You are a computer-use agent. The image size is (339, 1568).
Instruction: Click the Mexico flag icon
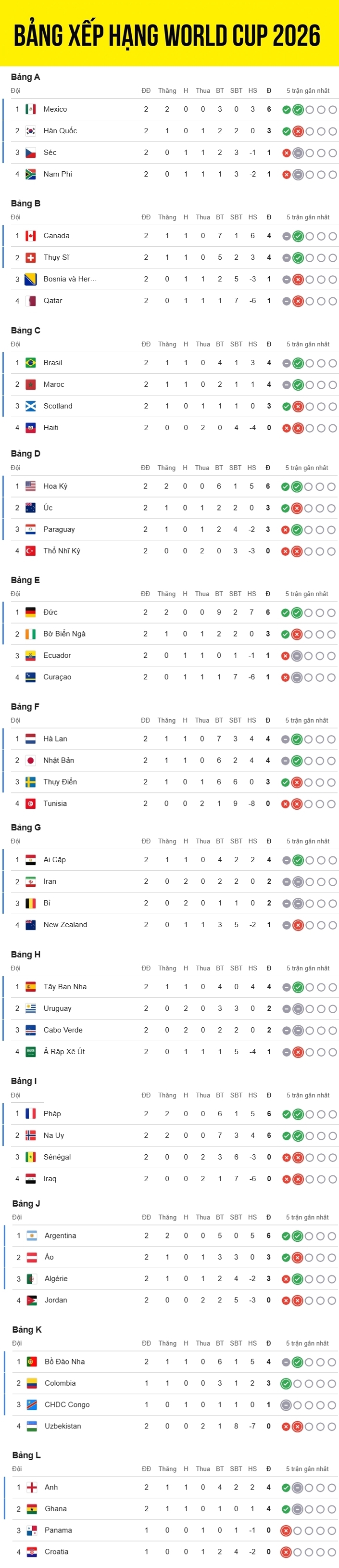tap(30, 110)
